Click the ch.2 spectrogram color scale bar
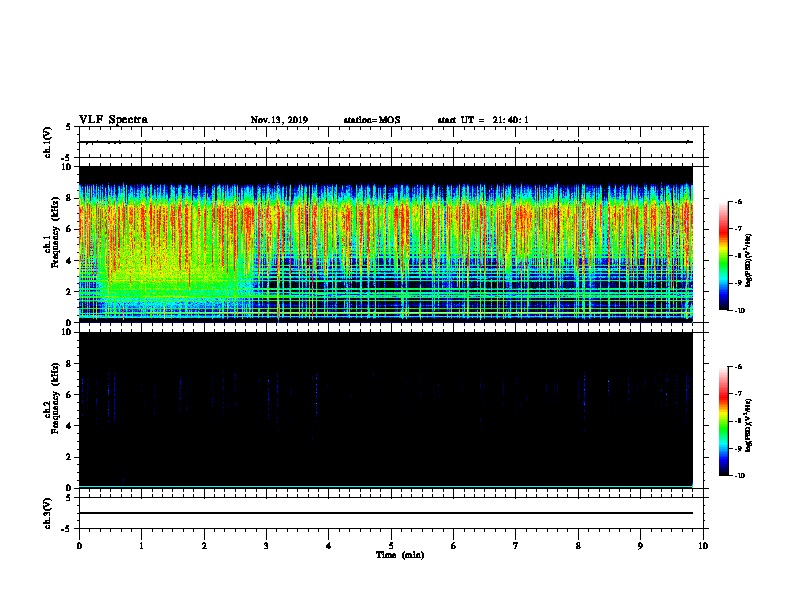 723,421
